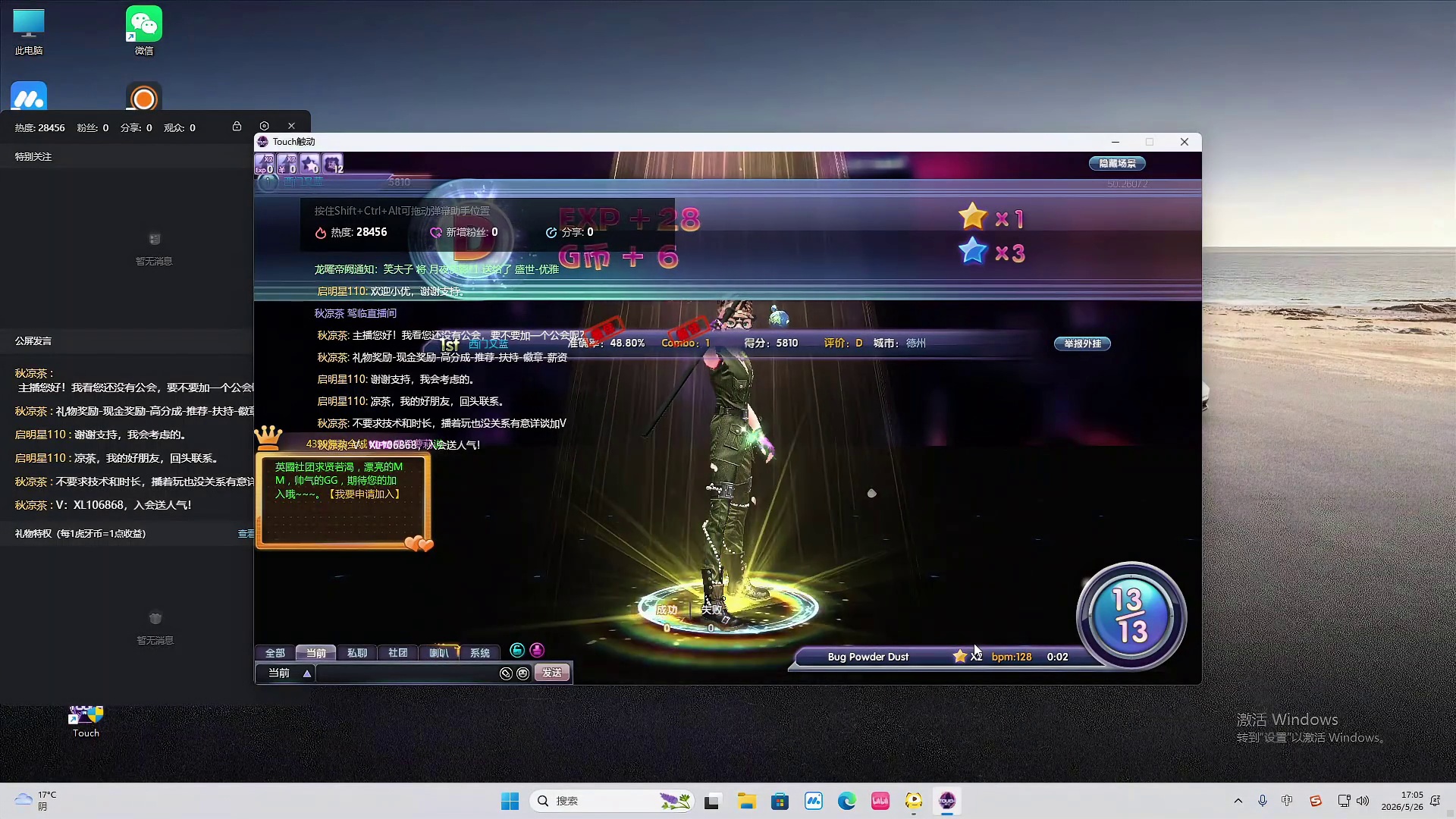Viewport: 1456px width, 819px height.
Task: Open settings gear in streaming assistant panel
Action: pos(264,127)
